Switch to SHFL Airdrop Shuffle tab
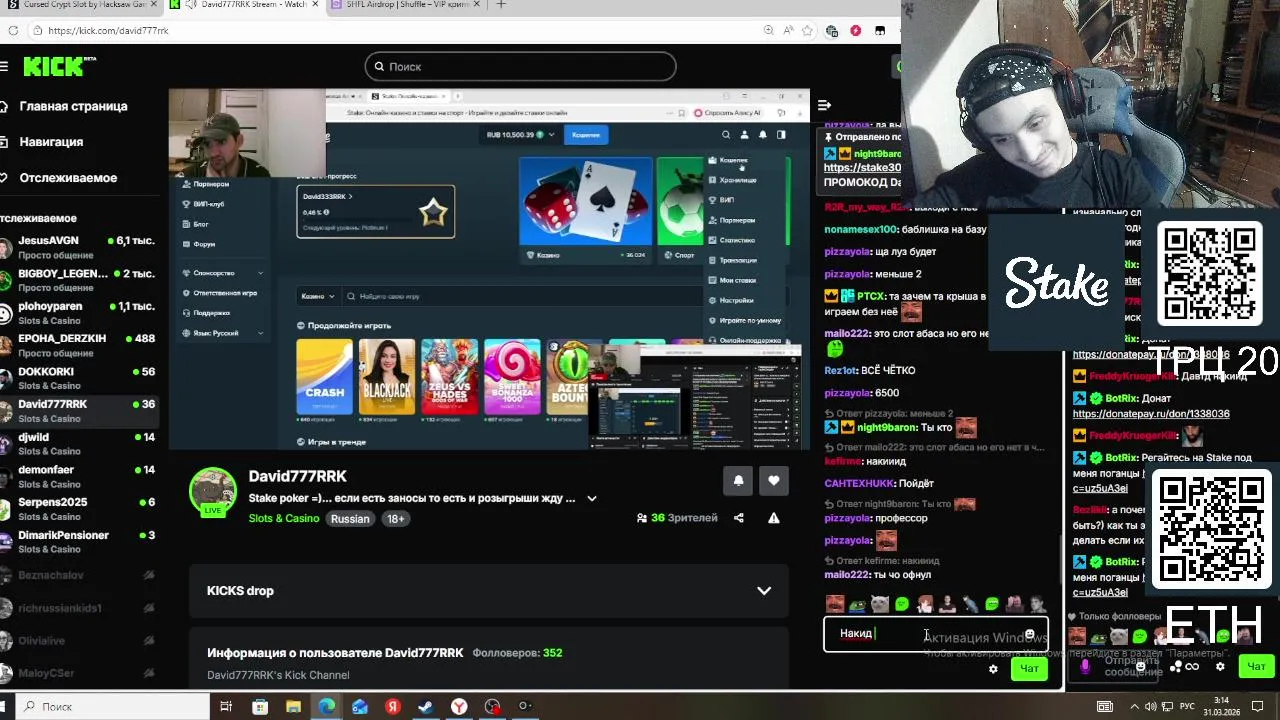 (x=410, y=5)
